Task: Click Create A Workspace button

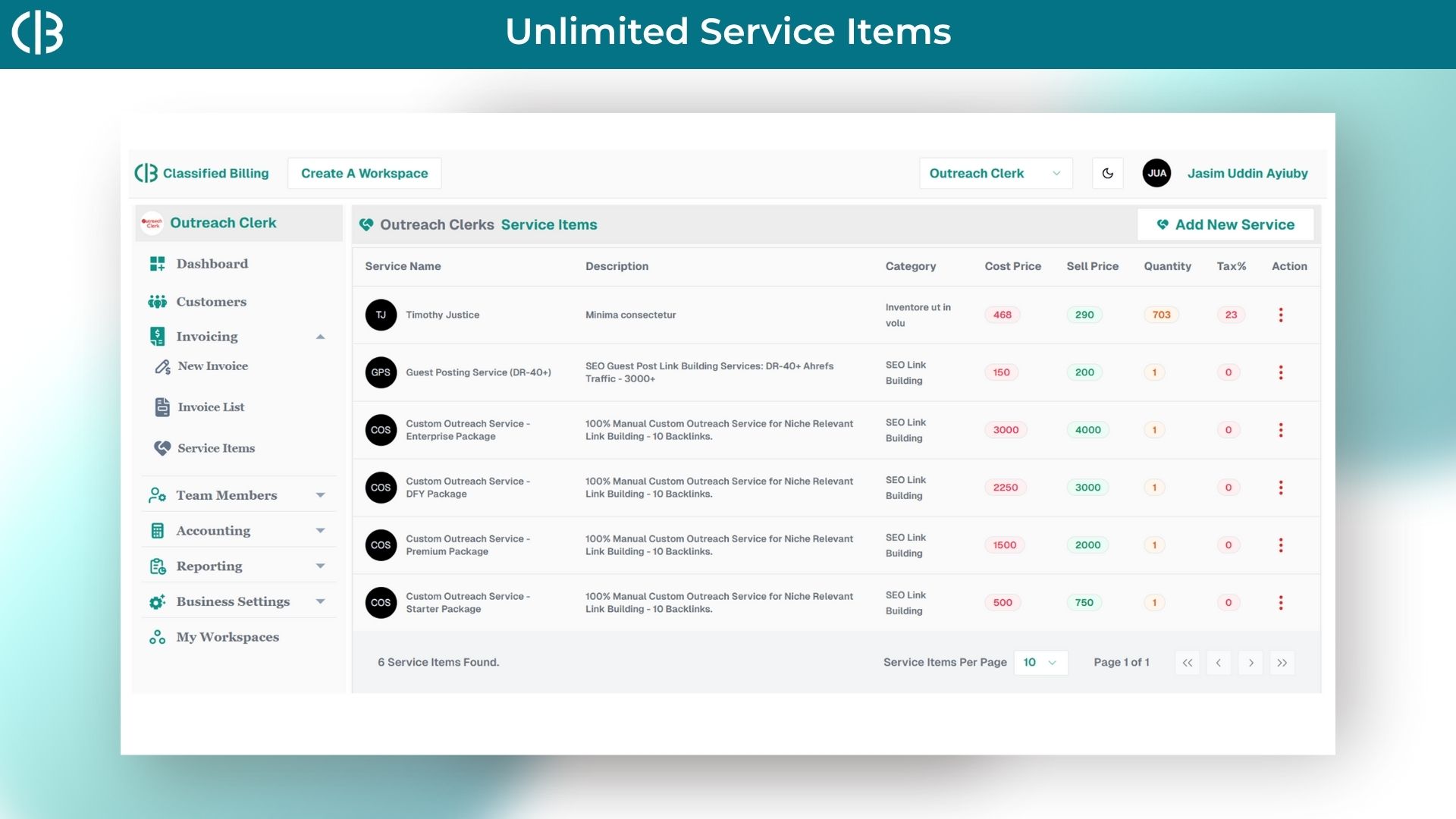Action: [x=364, y=174]
